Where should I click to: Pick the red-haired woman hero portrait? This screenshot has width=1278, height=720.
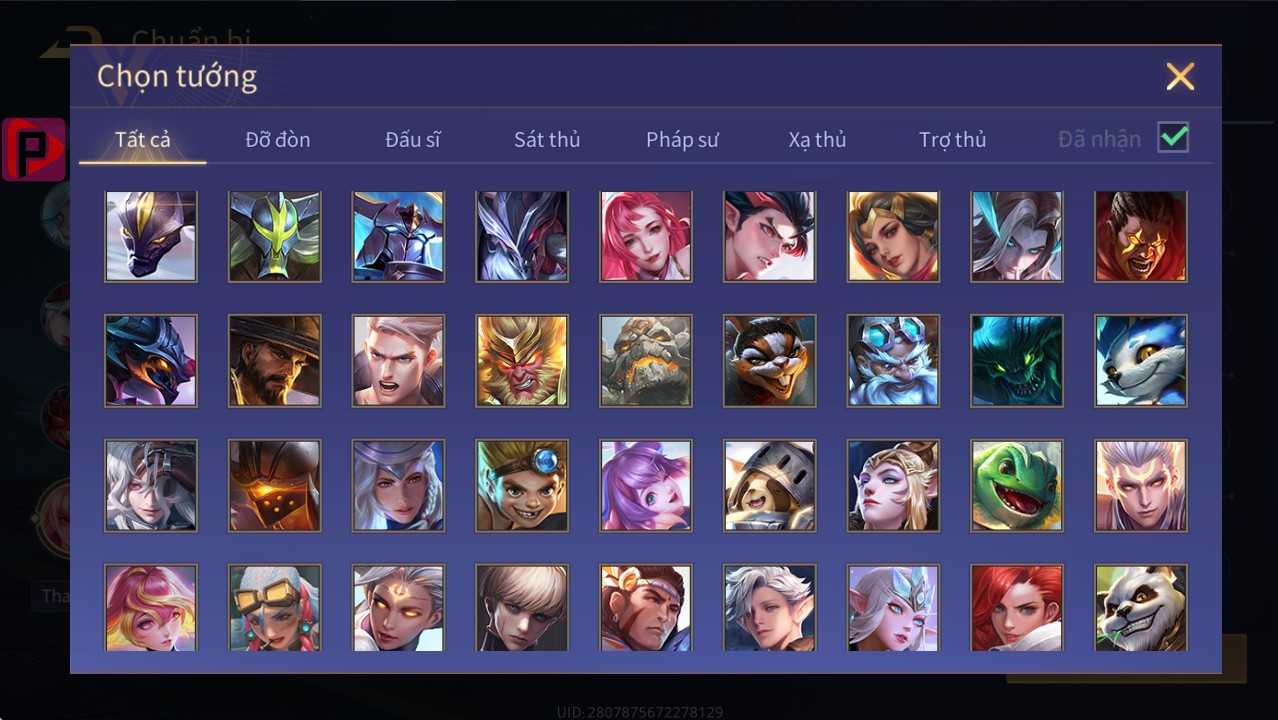click(x=1017, y=607)
